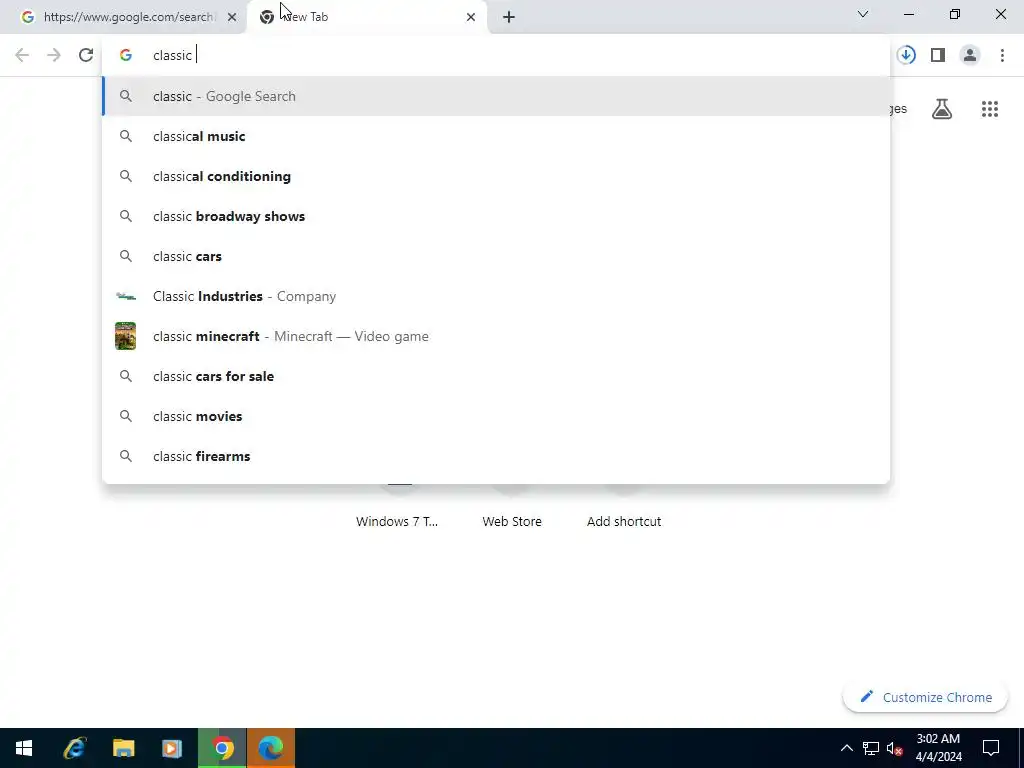1024x768 pixels.
Task: Open the media player taskbar icon
Action: pos(172,748)
